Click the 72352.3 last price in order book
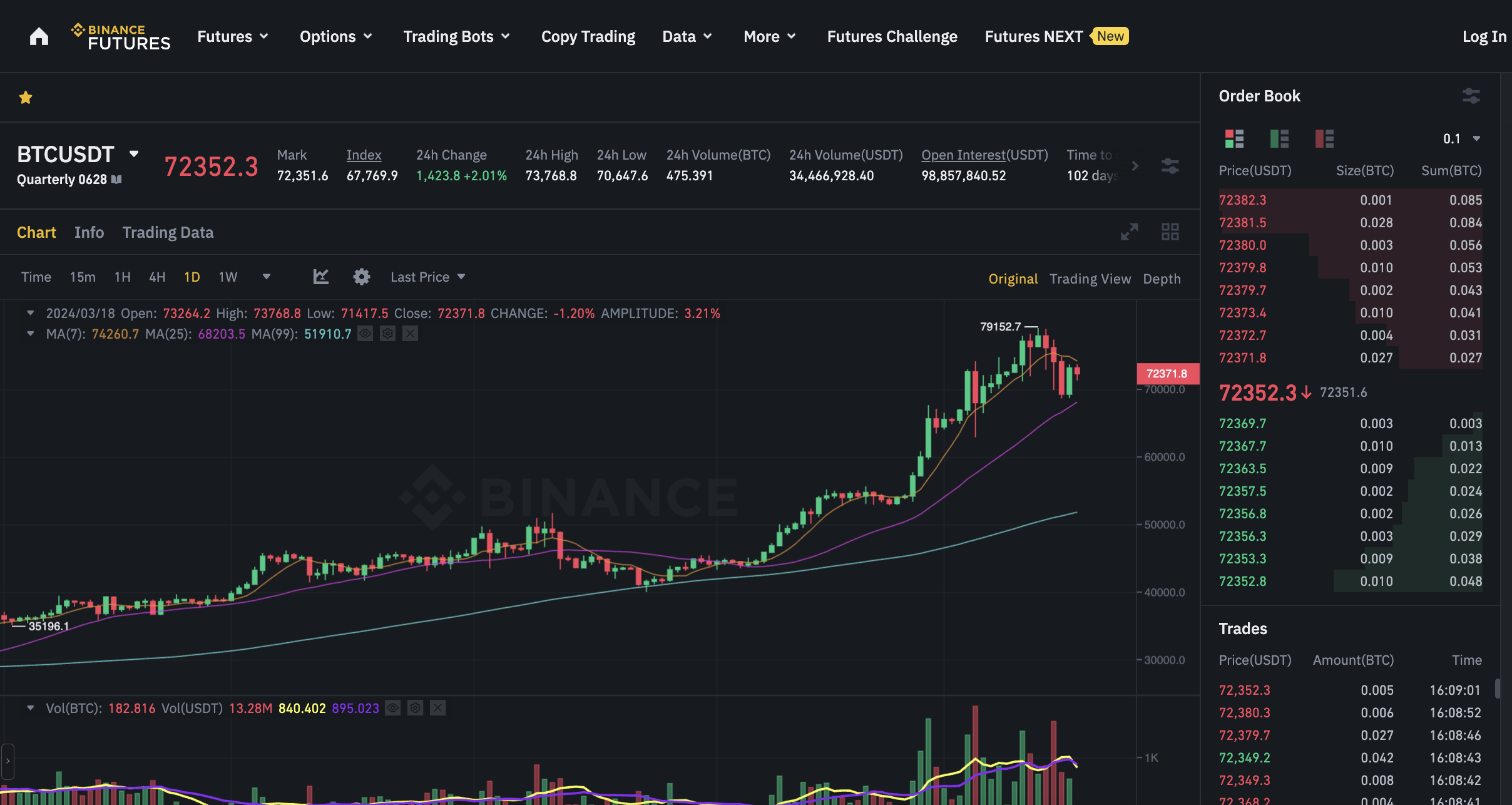 pyautogui.click(x=1258, y=392)
